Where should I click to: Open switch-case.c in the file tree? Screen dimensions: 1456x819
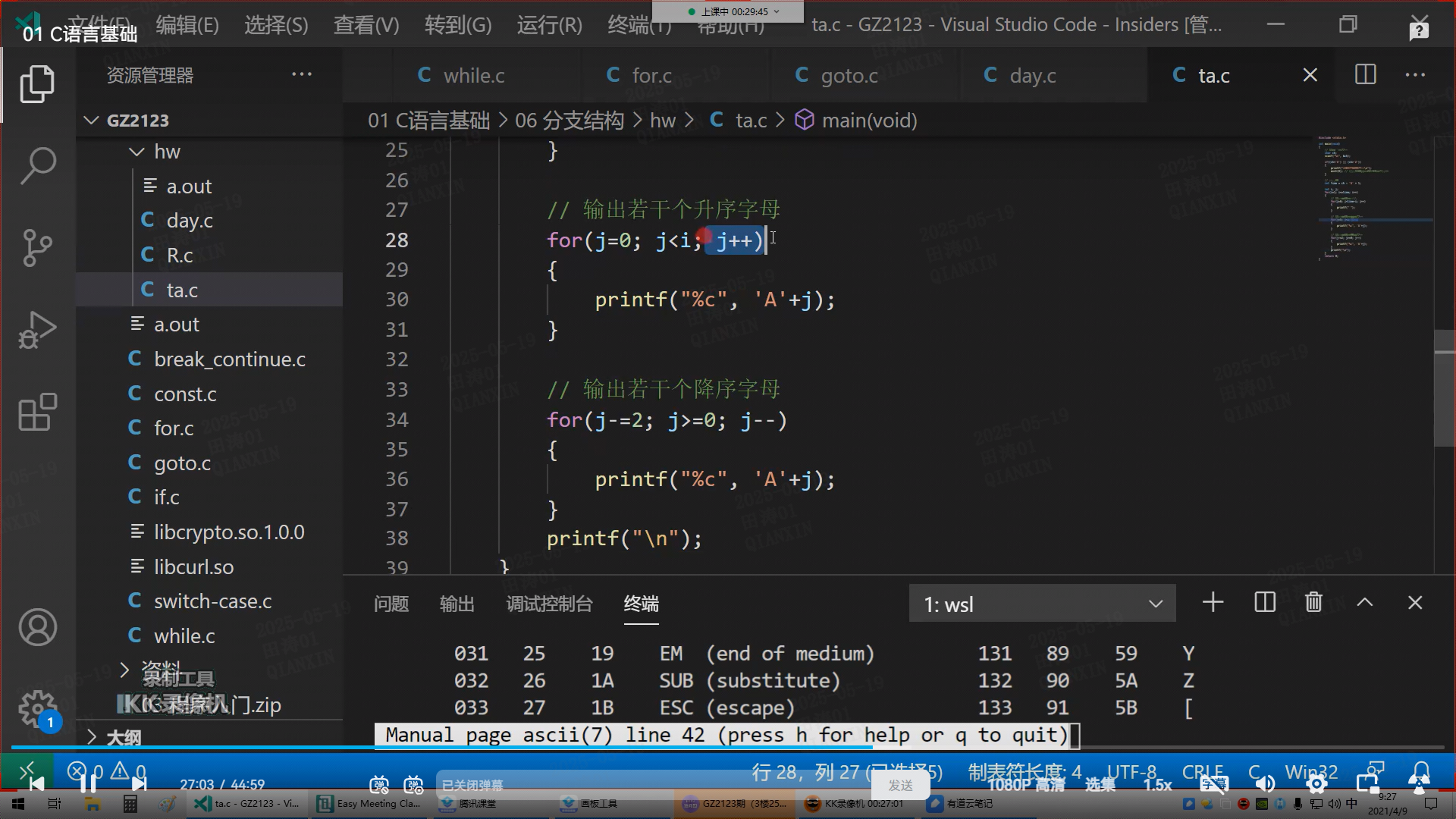click(212, 601)
